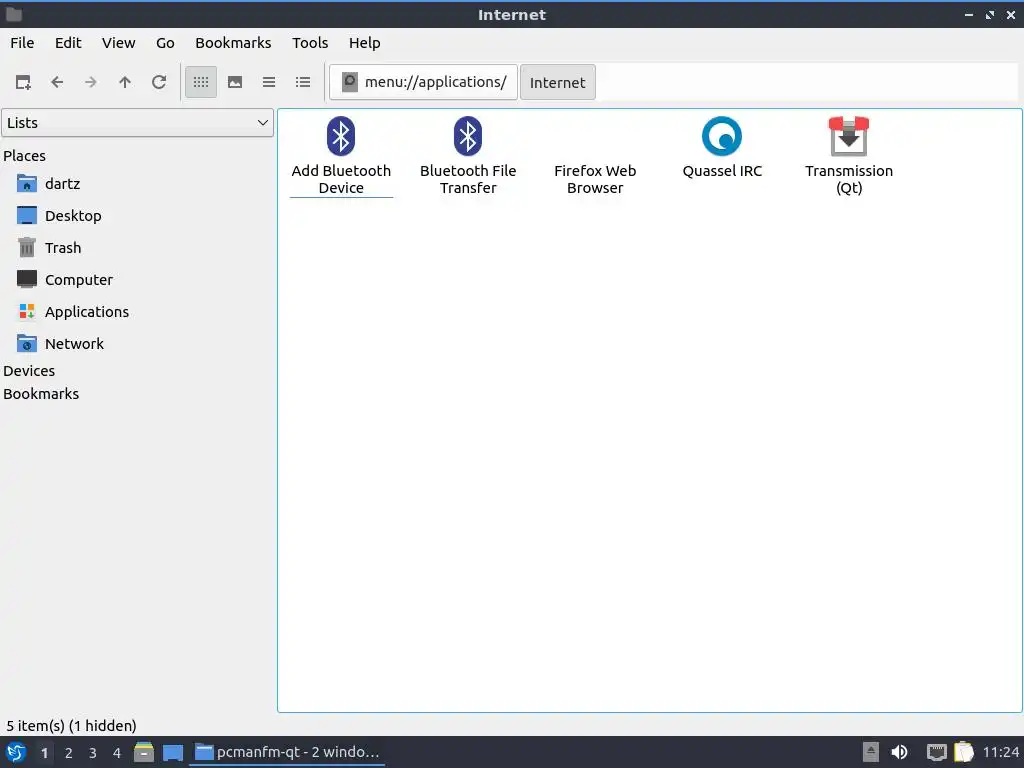Click the item count status bar text
Viewport: 1024px width, 768px height.
(x=71, y=726)
